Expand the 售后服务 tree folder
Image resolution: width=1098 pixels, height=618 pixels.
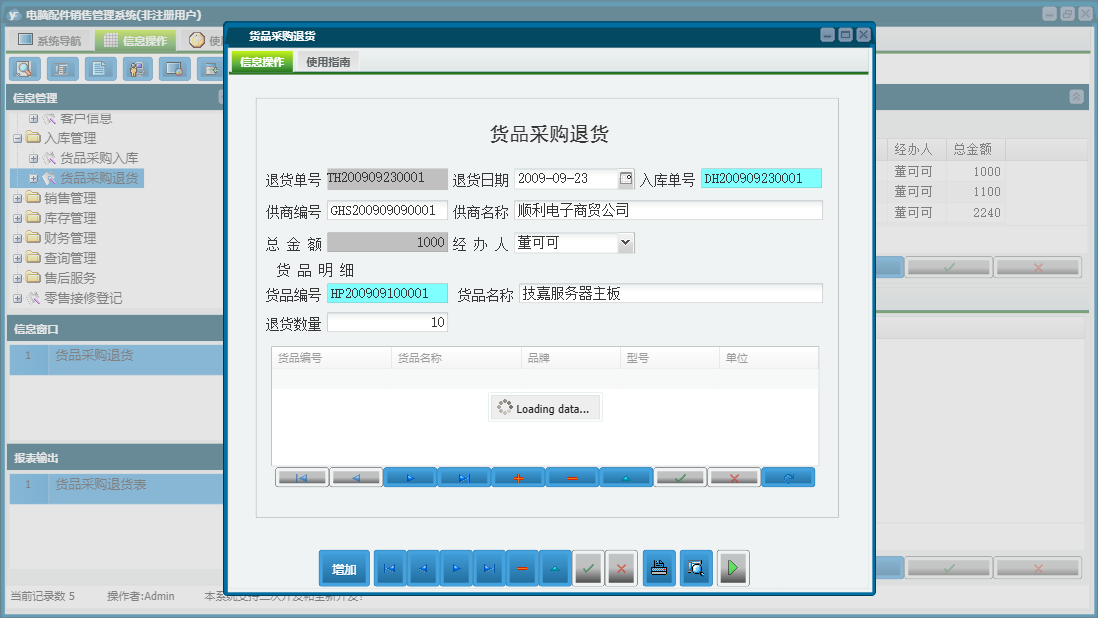tap(18, 279)
